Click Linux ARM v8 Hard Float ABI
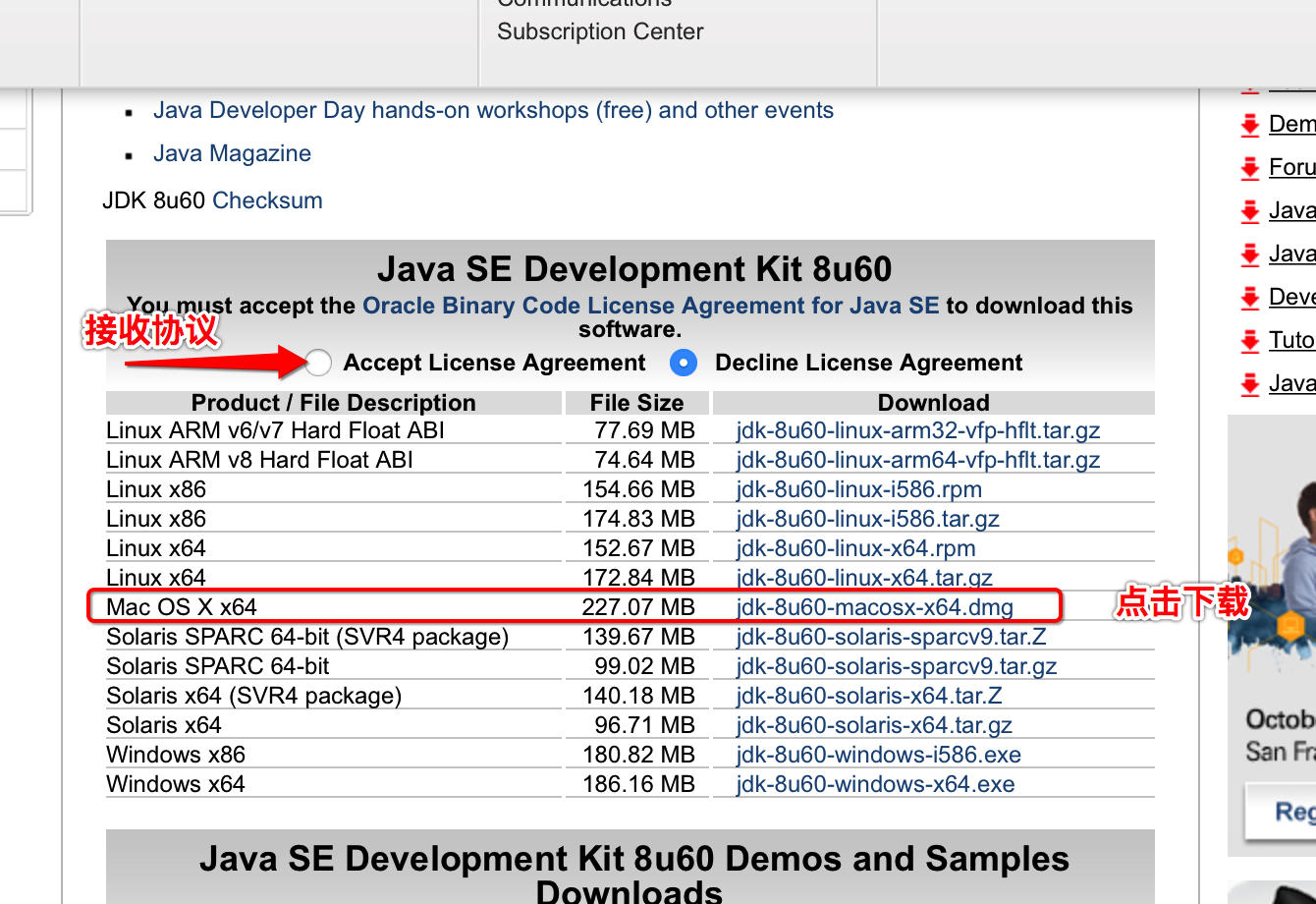 (x=259, y=460)
